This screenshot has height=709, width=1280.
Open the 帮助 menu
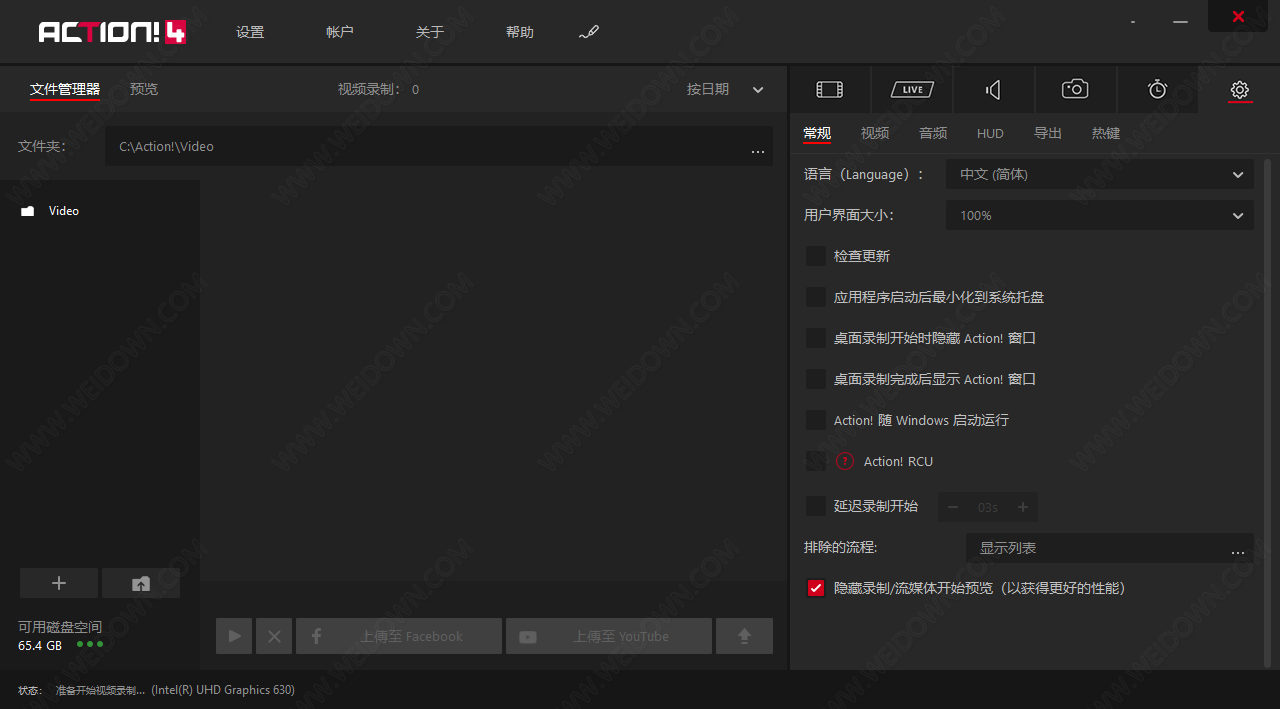[x=520, y=32]
